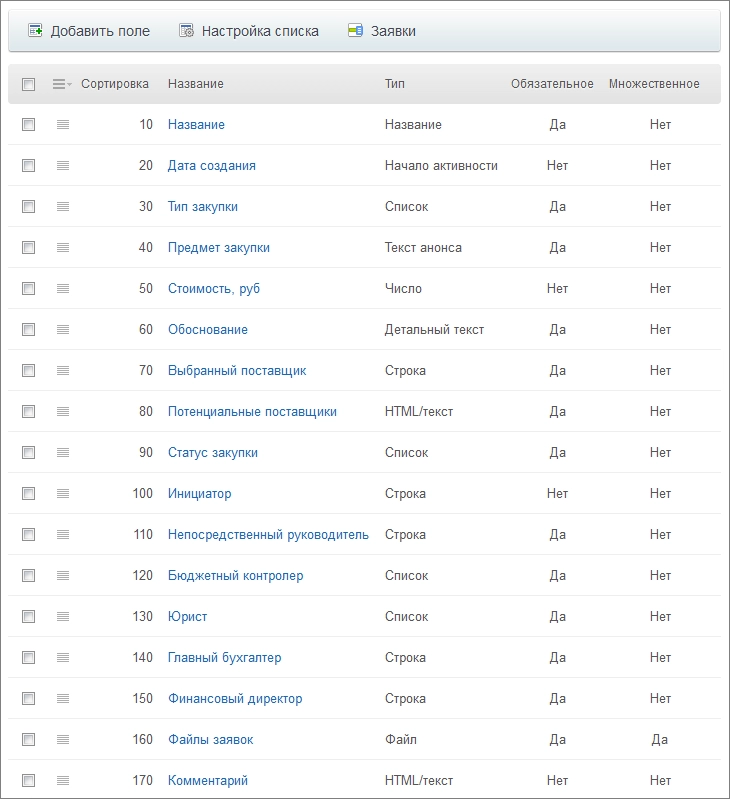Click the list settings gear icon
This screenshot has height=799, width=730.
pyautogui.click(x=186, y=31)
